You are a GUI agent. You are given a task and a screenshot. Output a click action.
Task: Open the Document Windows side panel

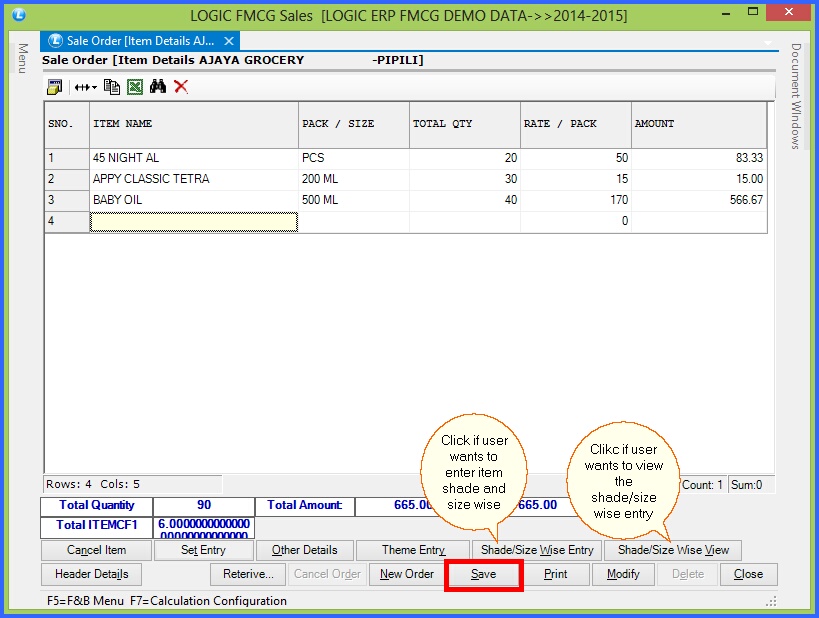pos(795,96)
